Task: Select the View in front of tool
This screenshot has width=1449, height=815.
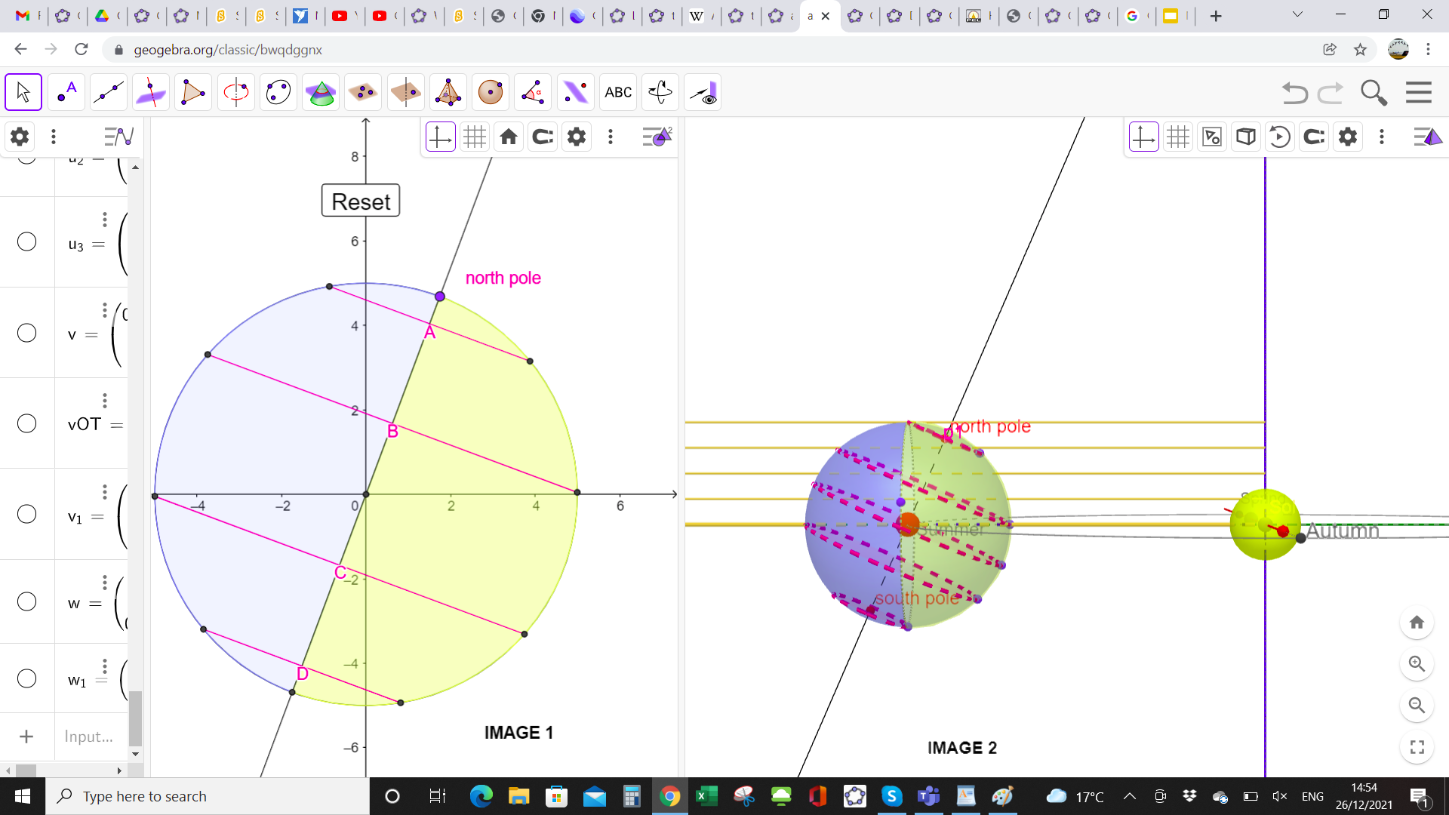Action: (703, 92)
